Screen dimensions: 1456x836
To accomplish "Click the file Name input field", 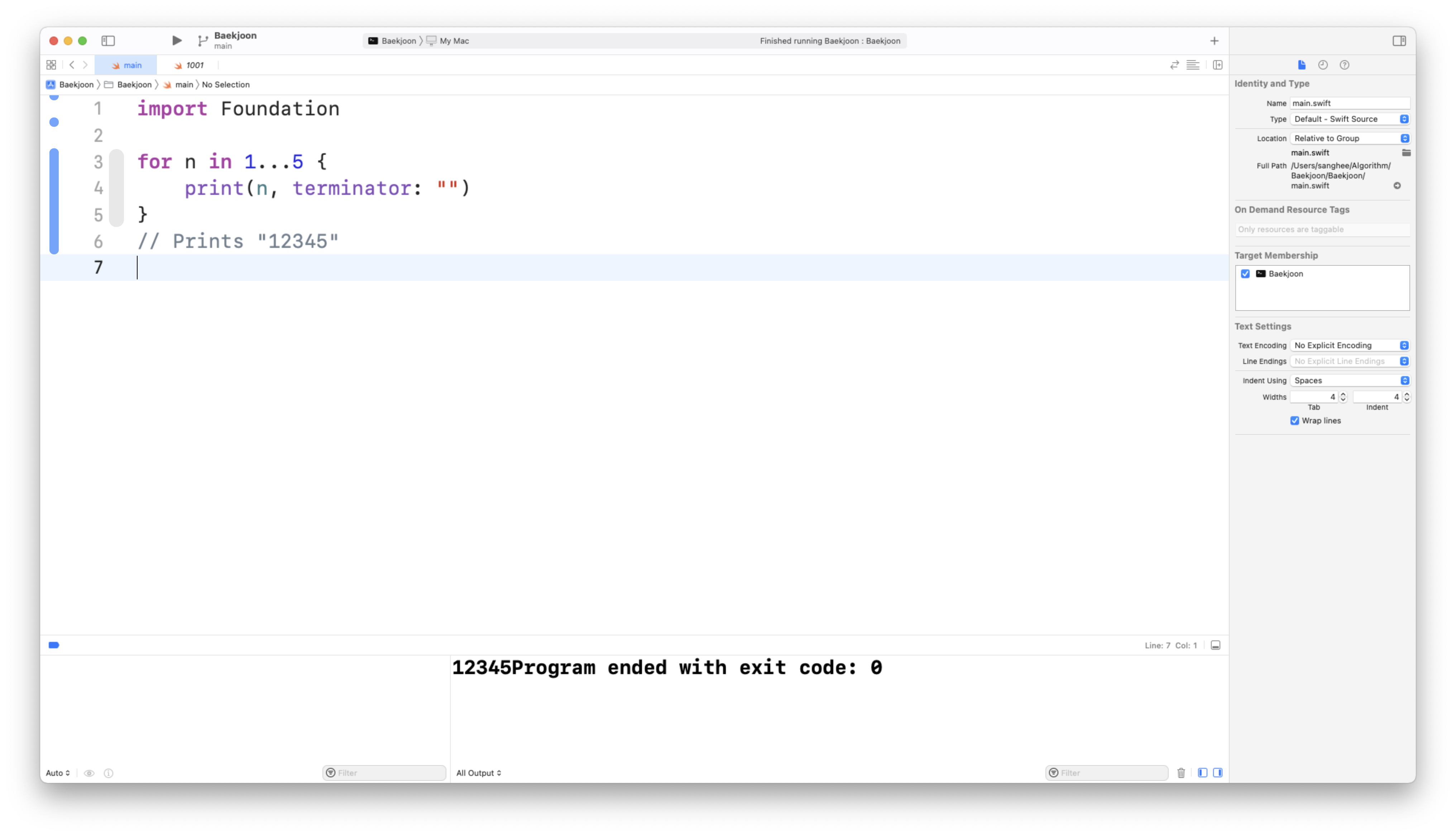I will pos(1349,104).
